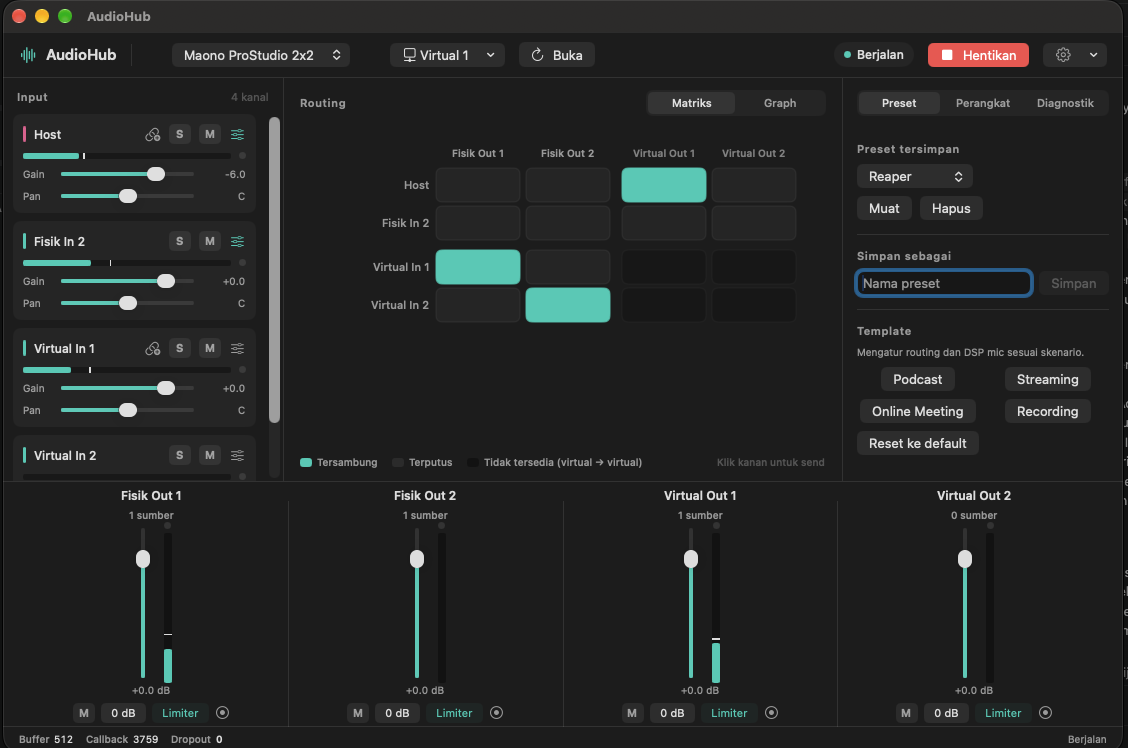Open Virtual In 1 DSP settings icon
1128x748 pixels.
(x=237, y=348)
